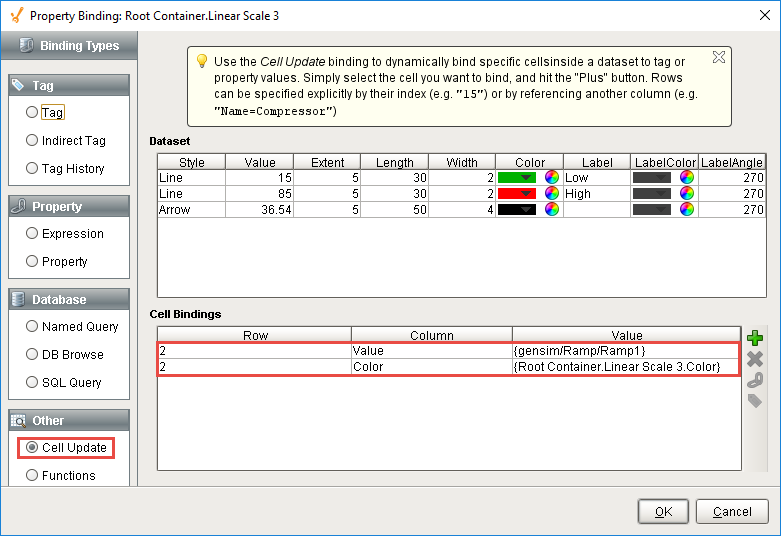The height and width of the screenshot is (536, 781).
Task: Click the lightbulb hint icon
Action: coord(202,61)
